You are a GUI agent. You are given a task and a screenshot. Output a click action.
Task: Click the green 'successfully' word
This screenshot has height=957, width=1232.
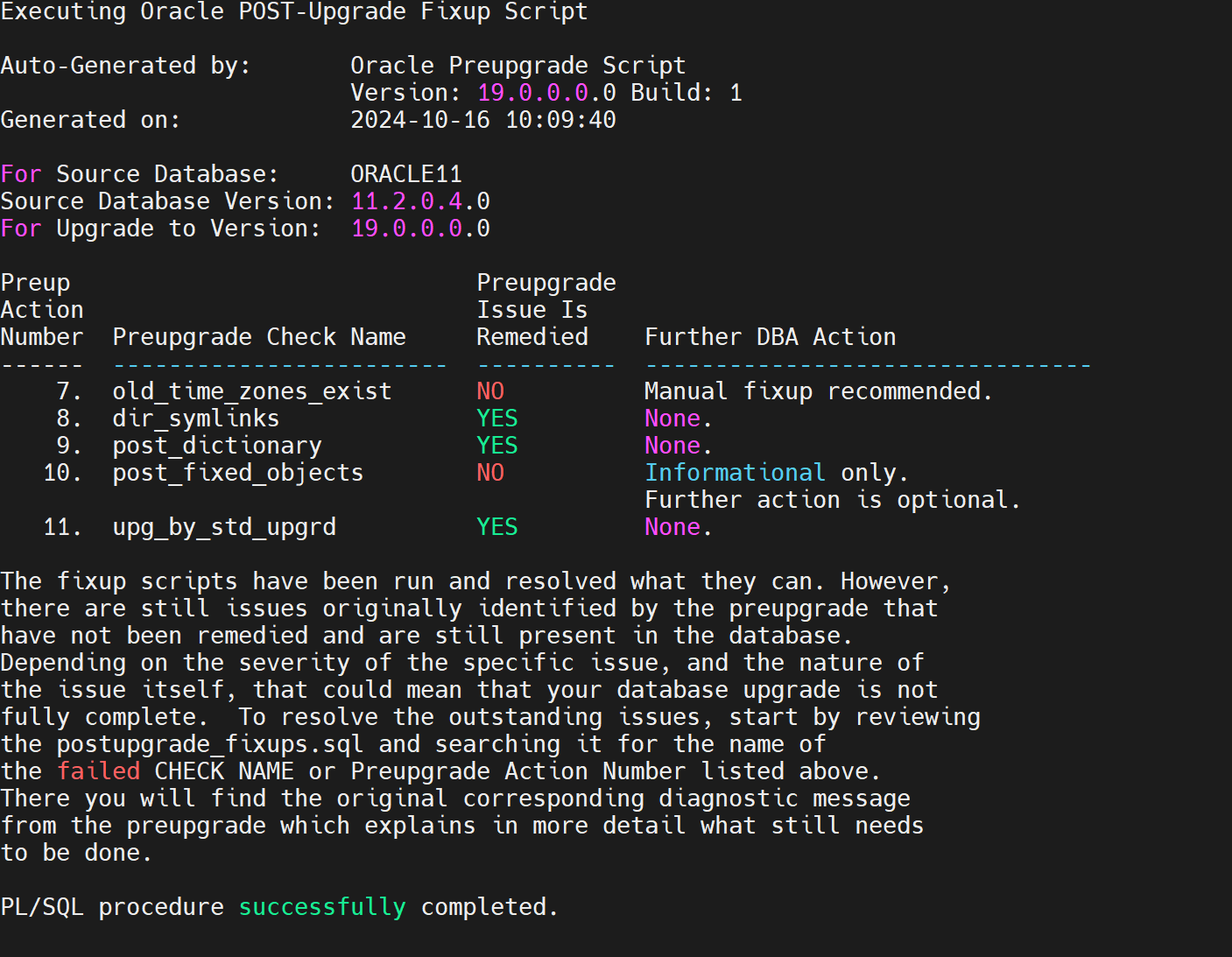pyautogui.click(x=322, y=907)
